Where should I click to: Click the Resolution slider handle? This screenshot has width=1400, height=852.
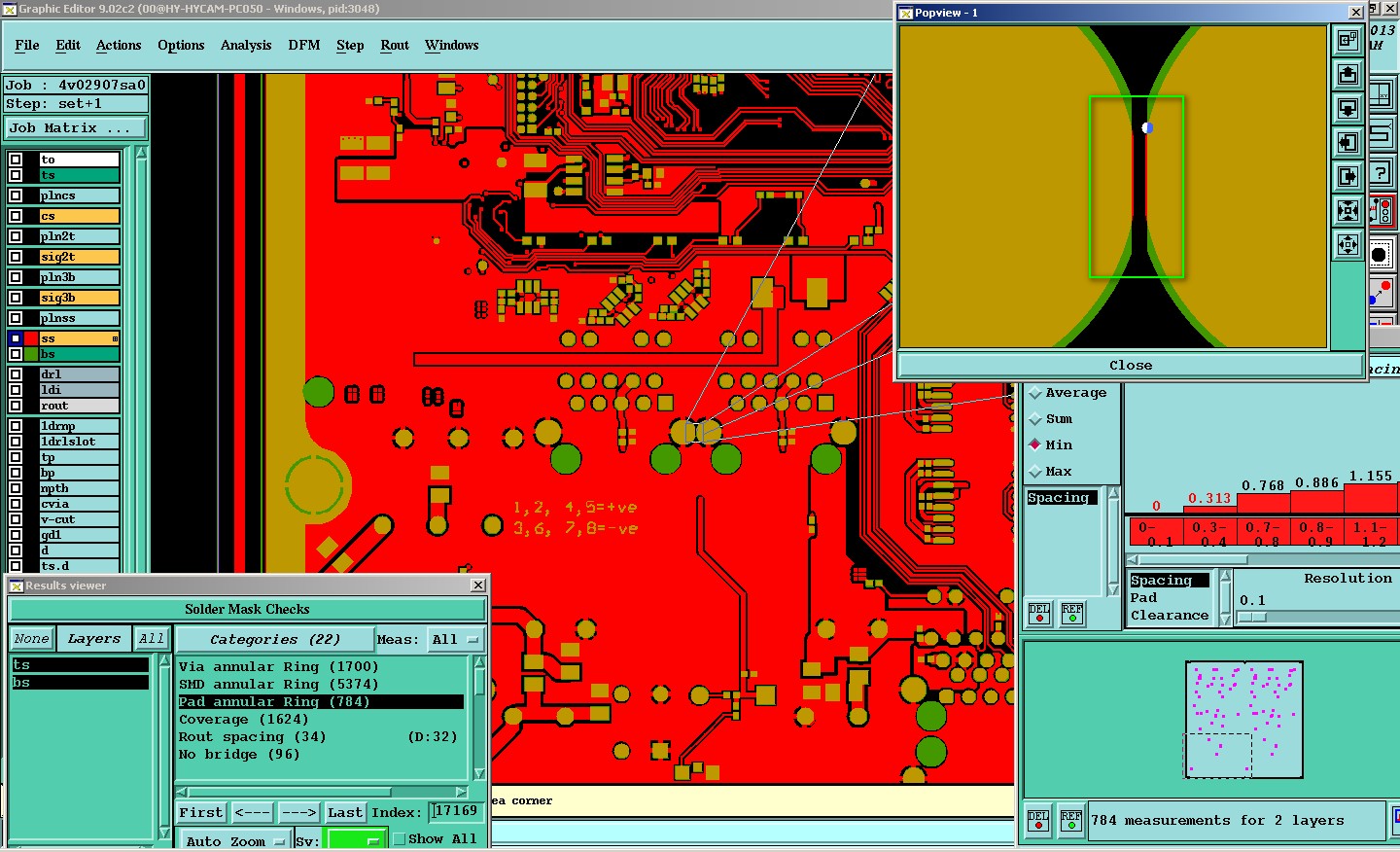coord(1252,617)
